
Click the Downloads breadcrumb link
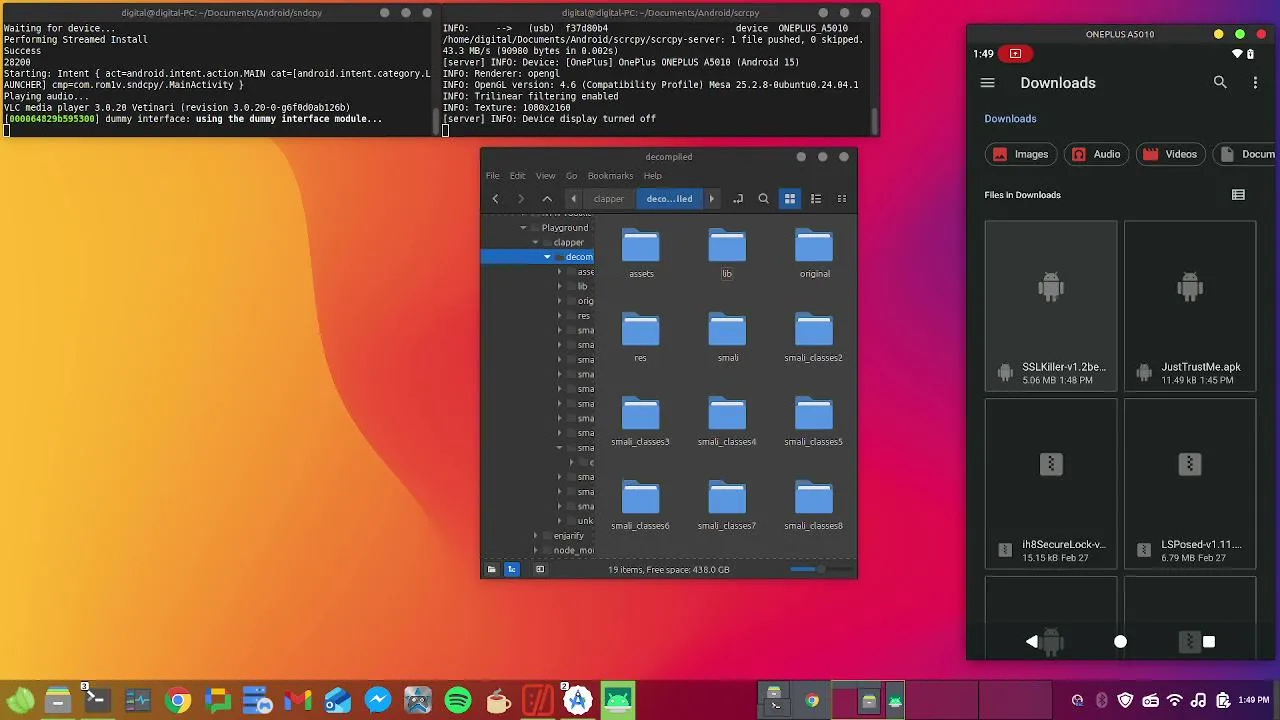(x=1010, y=119)
